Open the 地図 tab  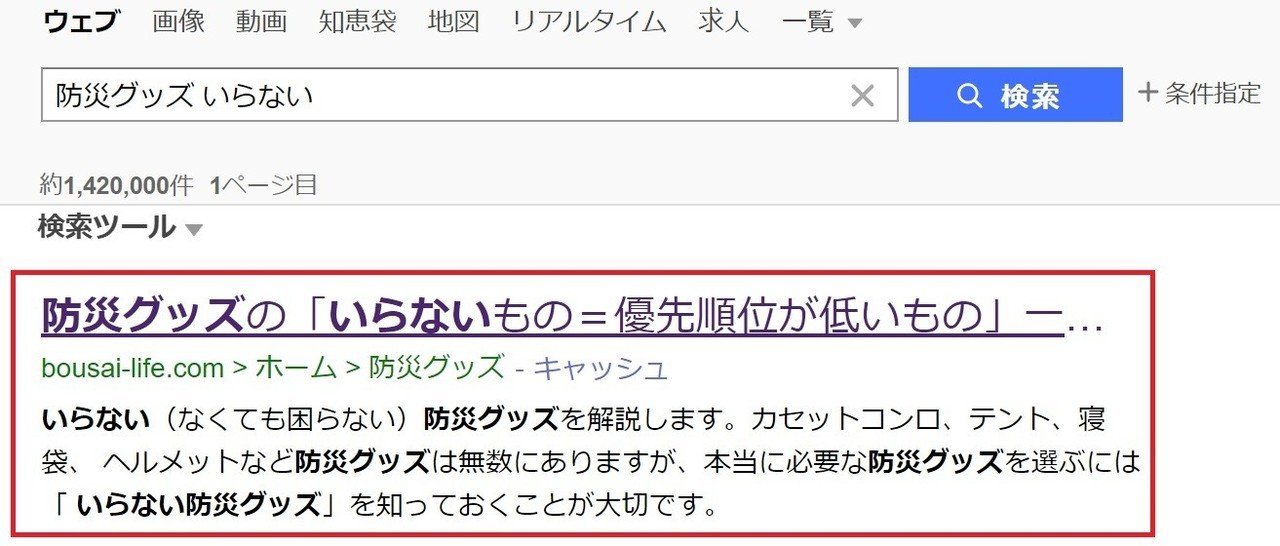point(453,21)
